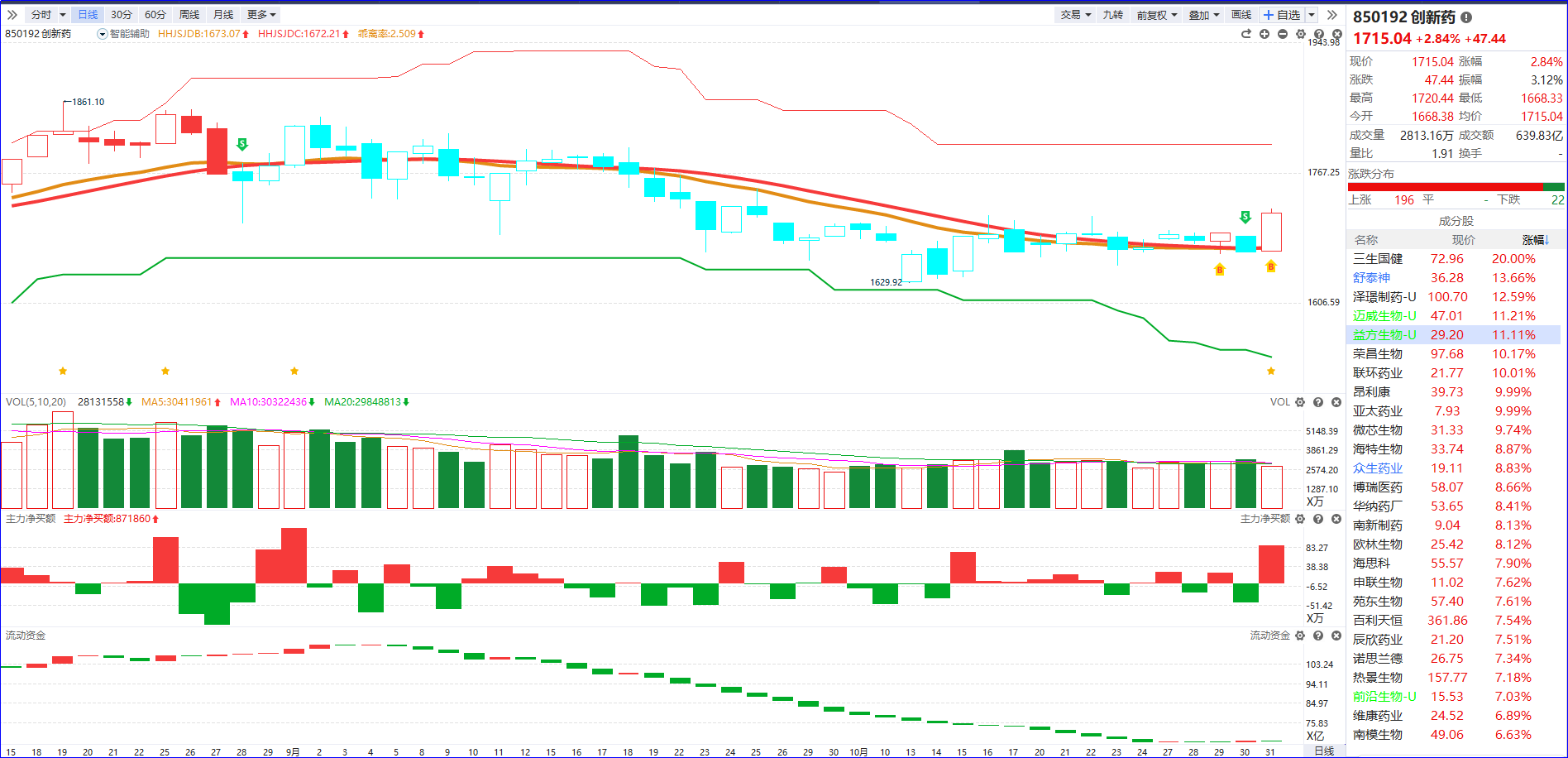Open help for 流动资金 indicator

1318,636
